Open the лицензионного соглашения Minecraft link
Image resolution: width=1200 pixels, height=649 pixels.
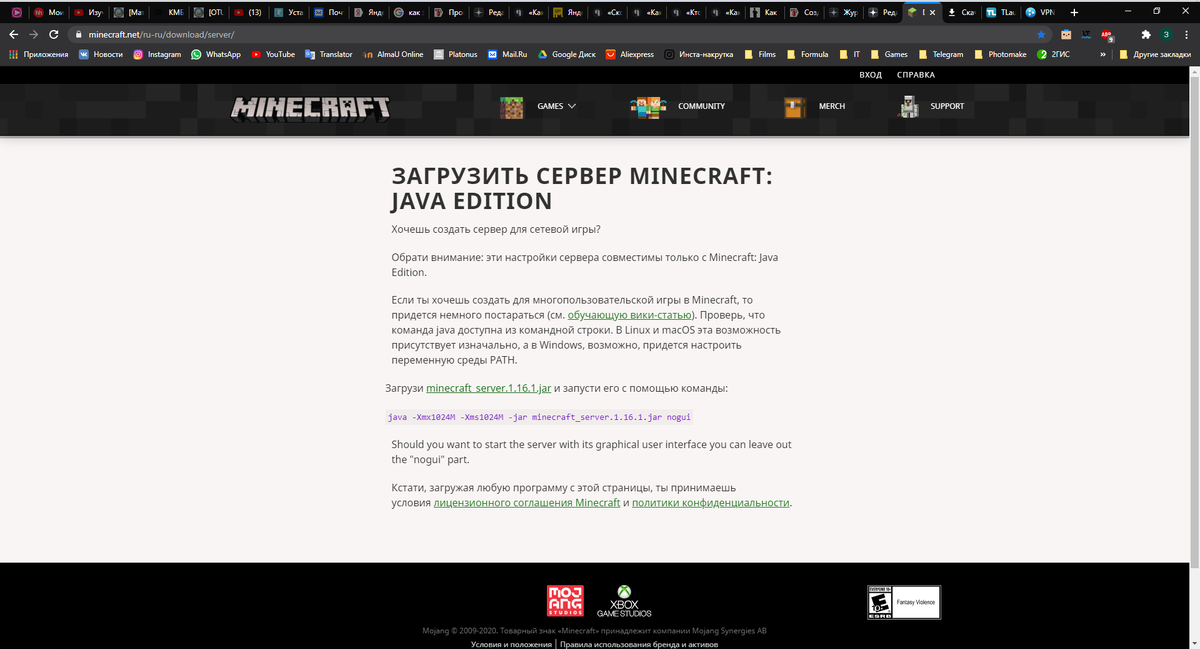527,503
